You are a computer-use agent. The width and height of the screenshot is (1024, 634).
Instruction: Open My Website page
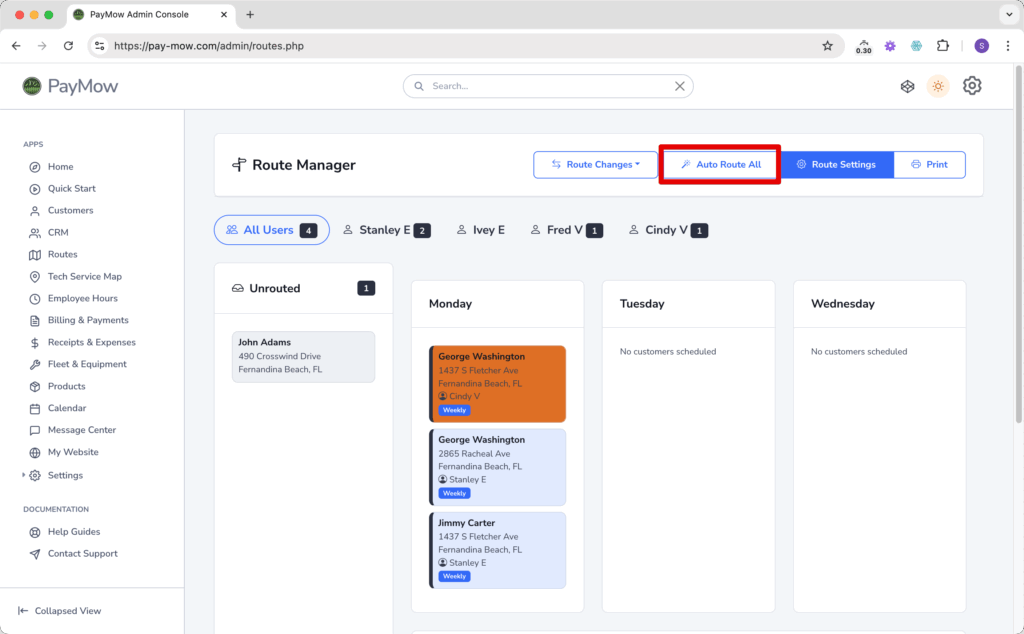72,452
